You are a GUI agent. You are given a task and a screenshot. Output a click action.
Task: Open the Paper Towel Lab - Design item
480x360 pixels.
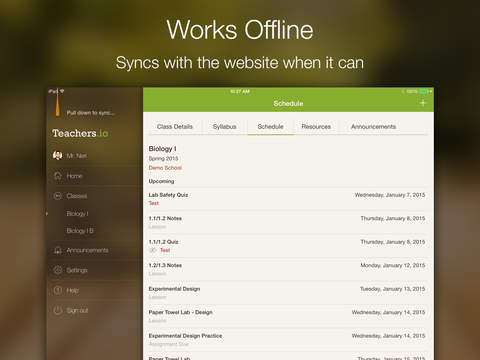(x=287, y=316)
